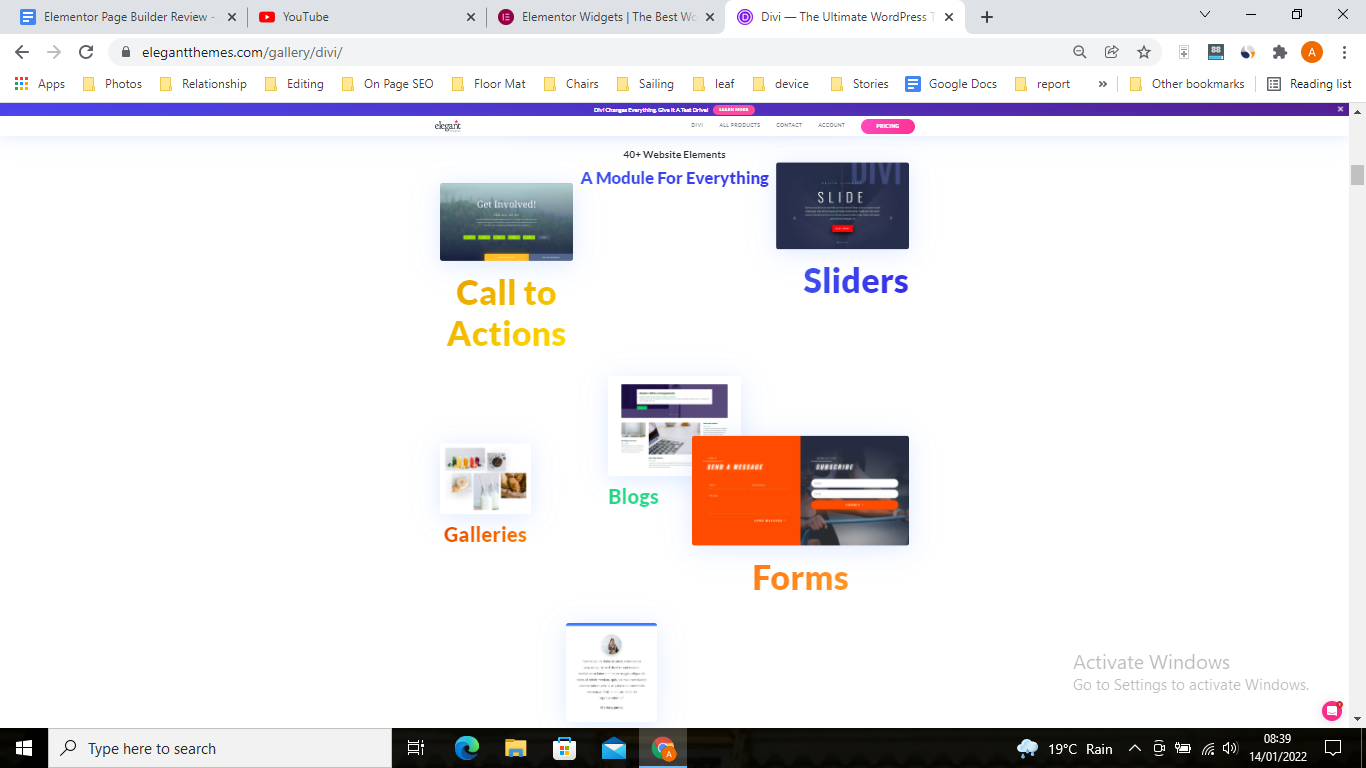
Task: Switch to the Elementor Widgets tab
Action: (x=605, y=17)
